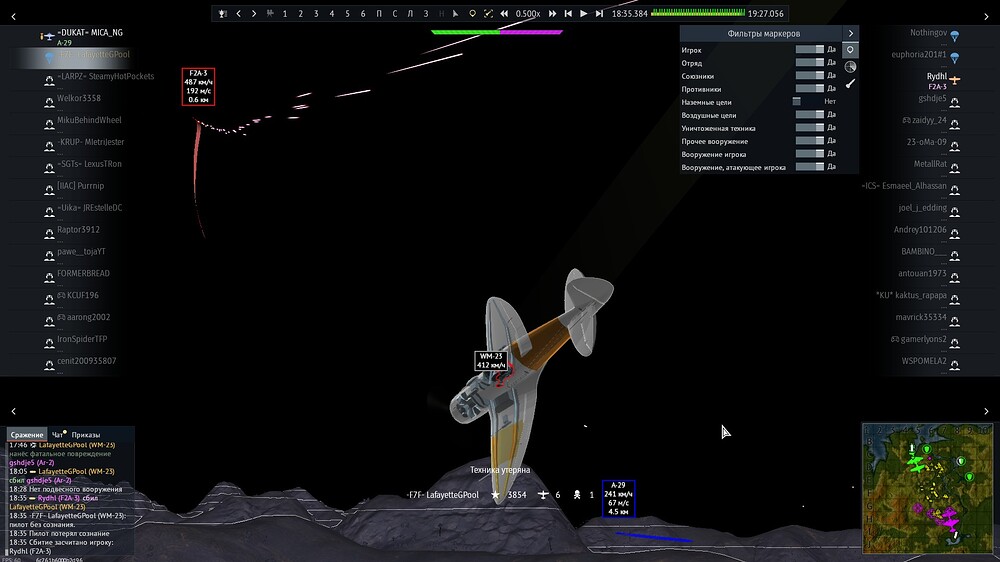The height and width of the screenshot is (562, 1000).
Task: Switch to previous player with left arrow
Action: tap(239, 13)
